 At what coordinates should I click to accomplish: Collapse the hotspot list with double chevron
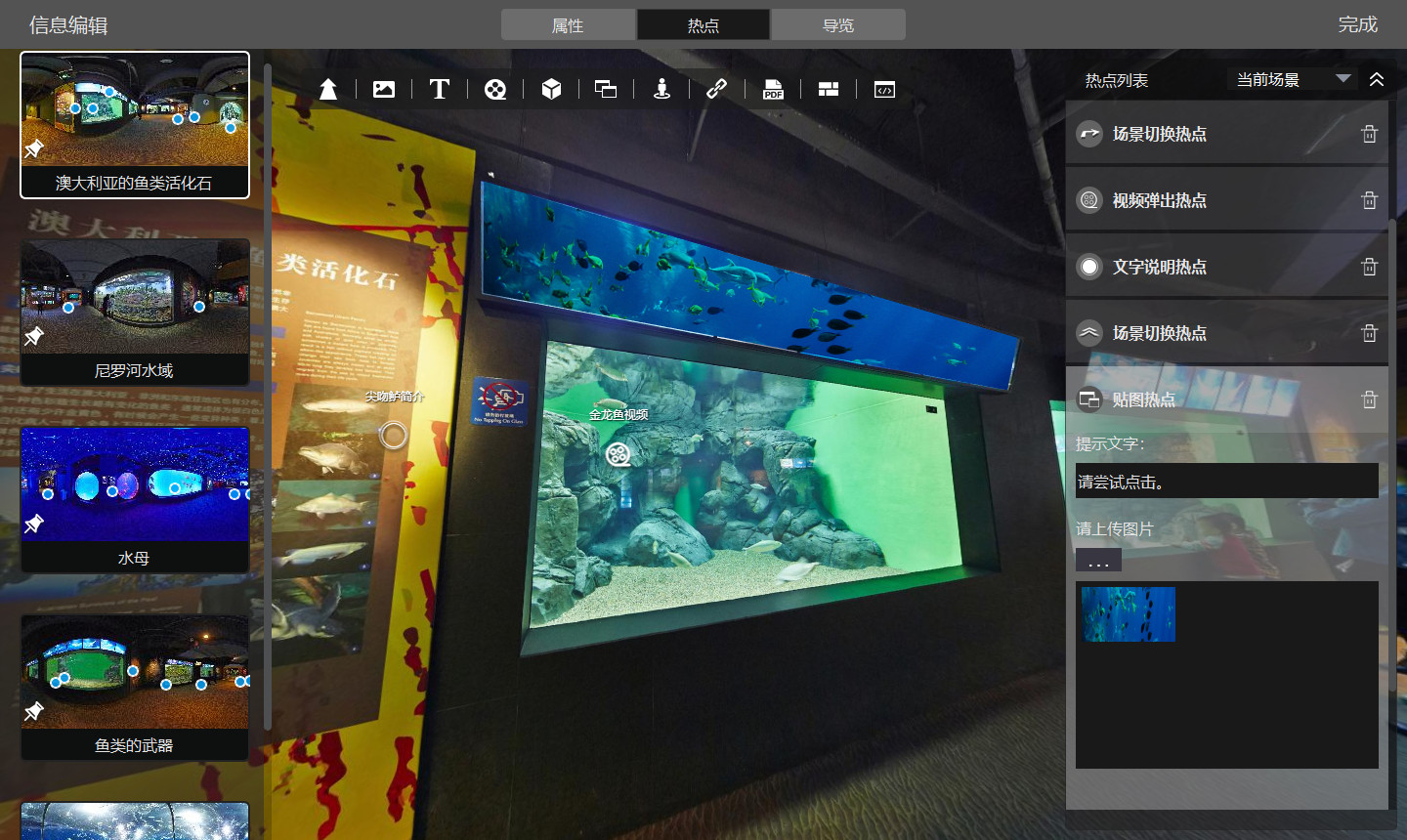(x=1377, y=79)
